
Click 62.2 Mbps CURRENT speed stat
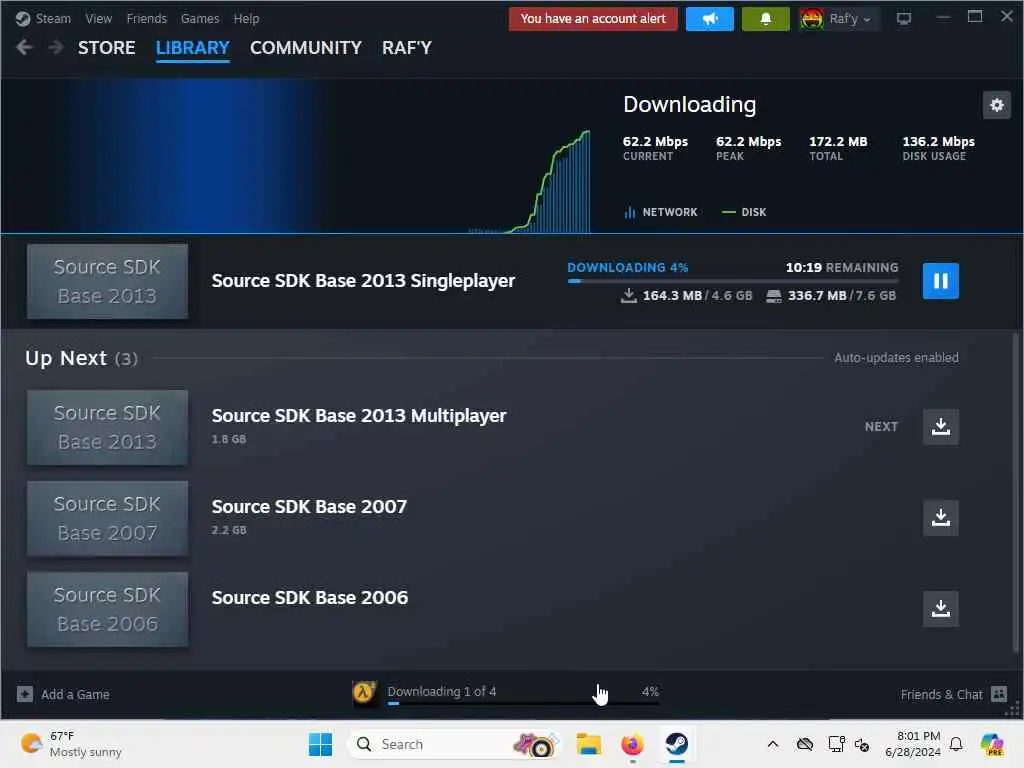[655, 148]
